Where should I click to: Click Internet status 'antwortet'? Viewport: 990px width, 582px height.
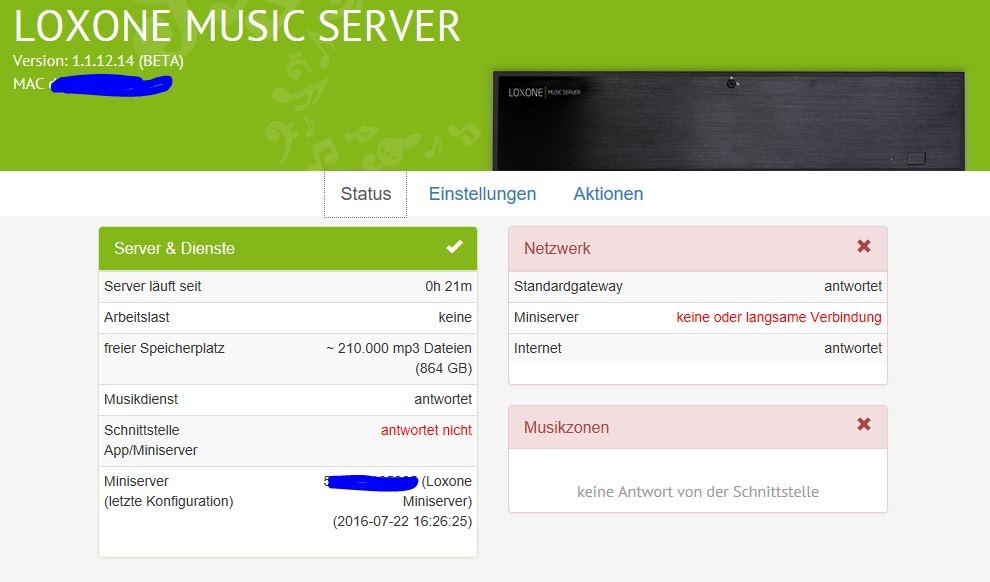(853, 348)
